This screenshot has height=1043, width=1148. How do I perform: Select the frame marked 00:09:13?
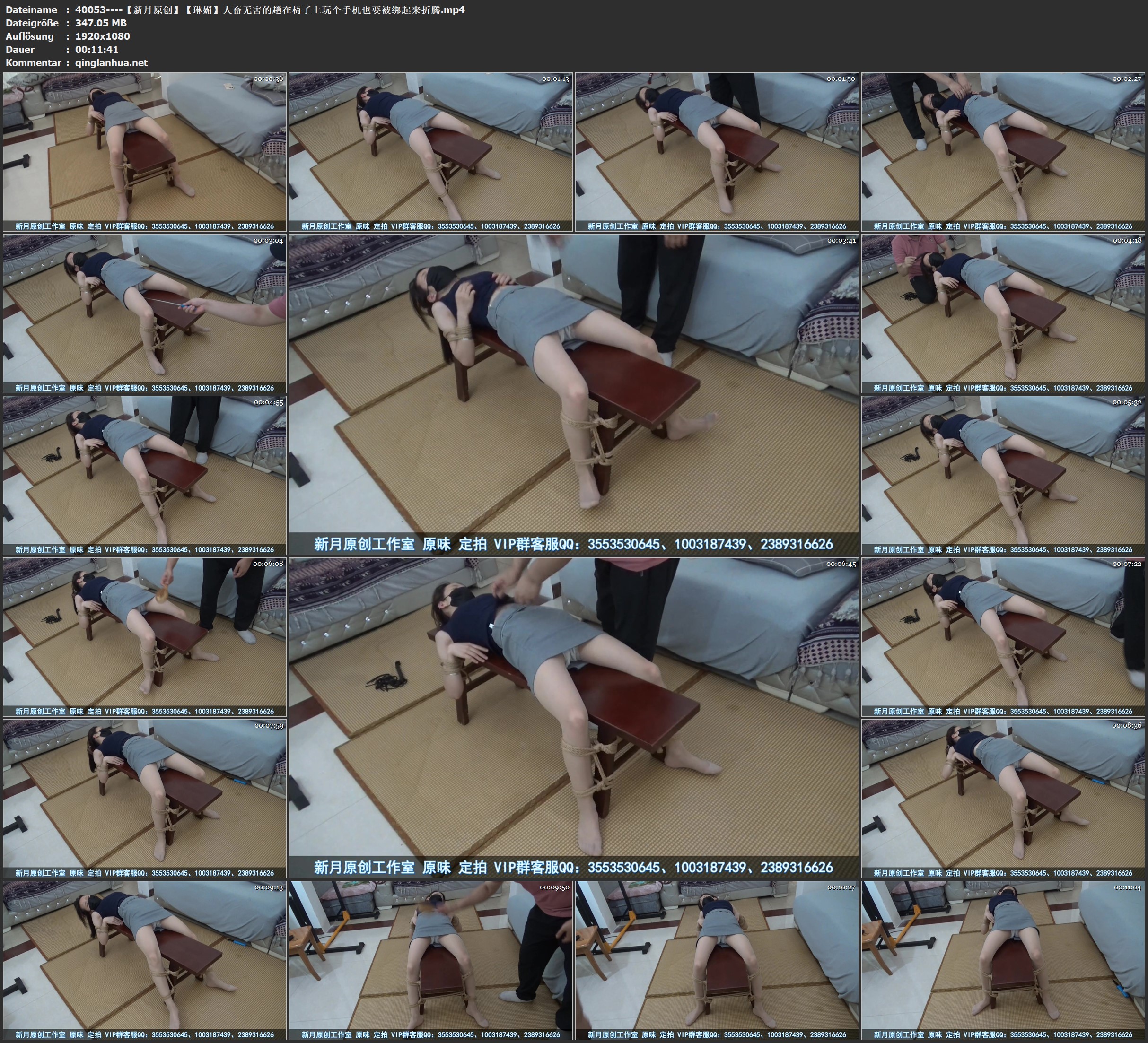pyautogui.click(x=145, y=960)
